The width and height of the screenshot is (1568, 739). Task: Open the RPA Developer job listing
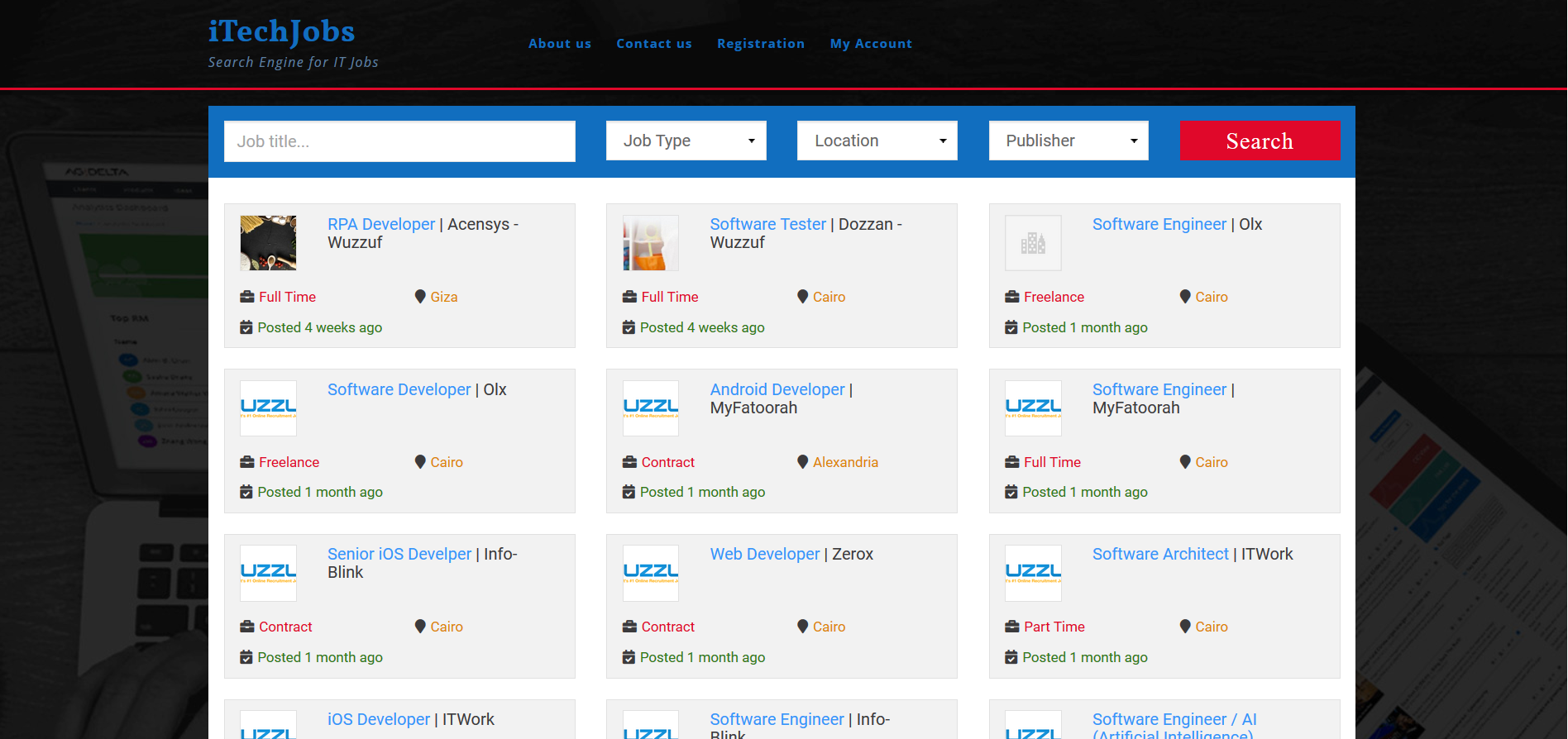coord(381,224)
